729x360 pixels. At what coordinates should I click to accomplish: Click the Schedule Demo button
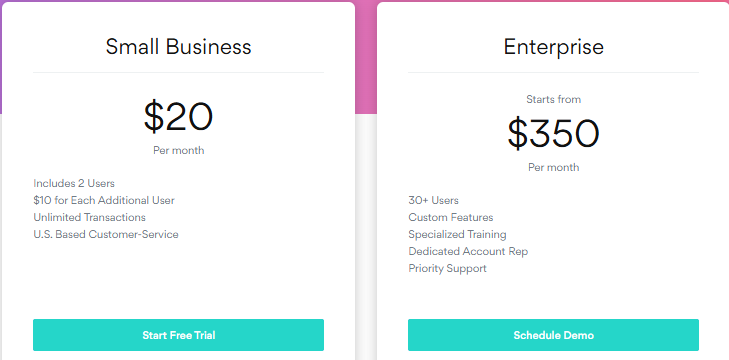coord(553,335)
